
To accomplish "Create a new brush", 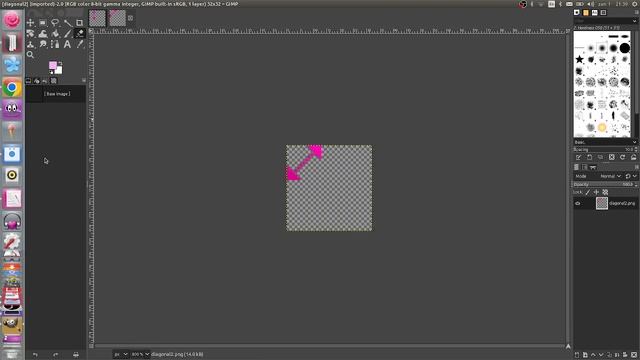I will pos(589,157).
